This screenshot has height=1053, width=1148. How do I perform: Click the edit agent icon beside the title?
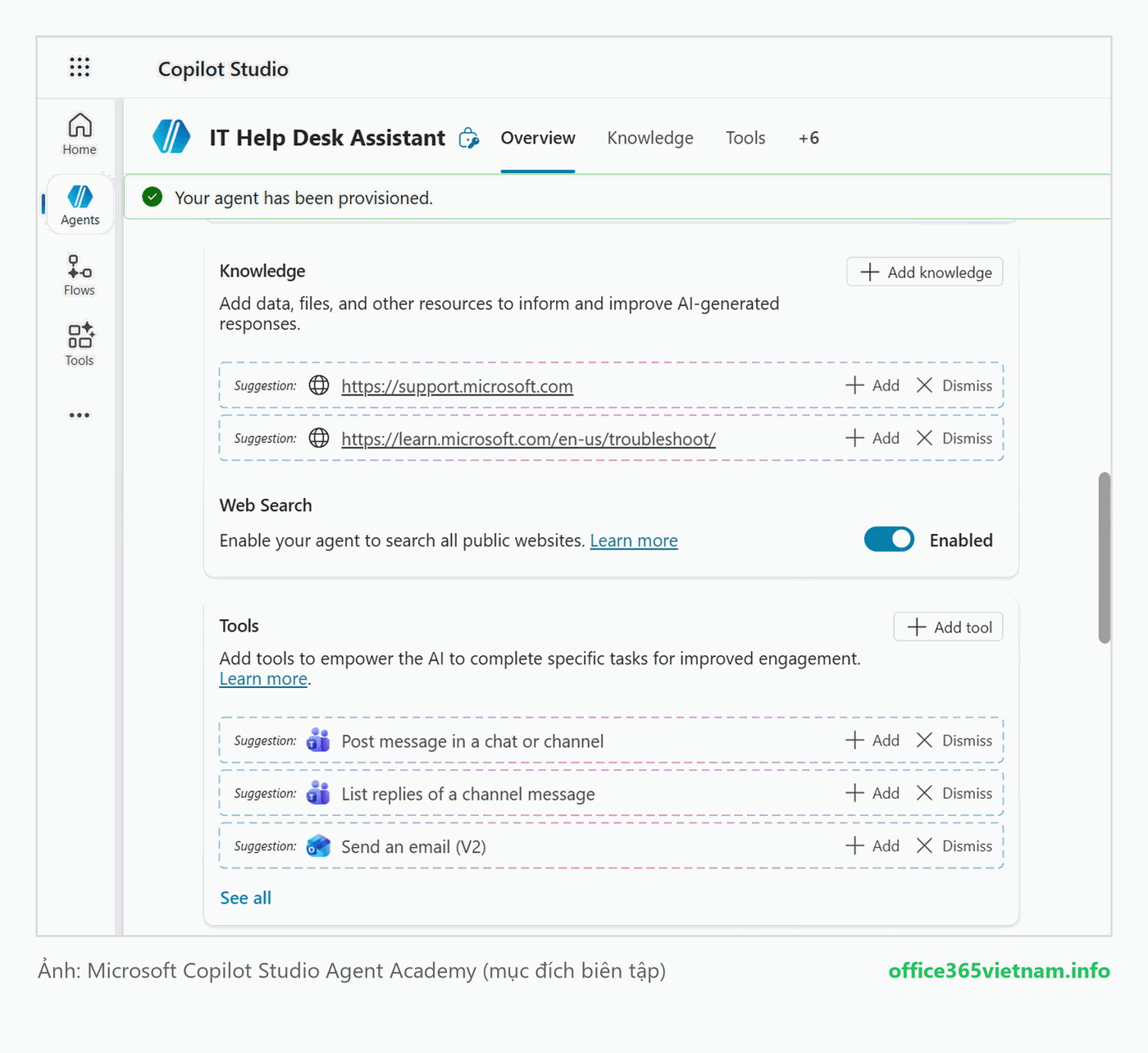469,138
